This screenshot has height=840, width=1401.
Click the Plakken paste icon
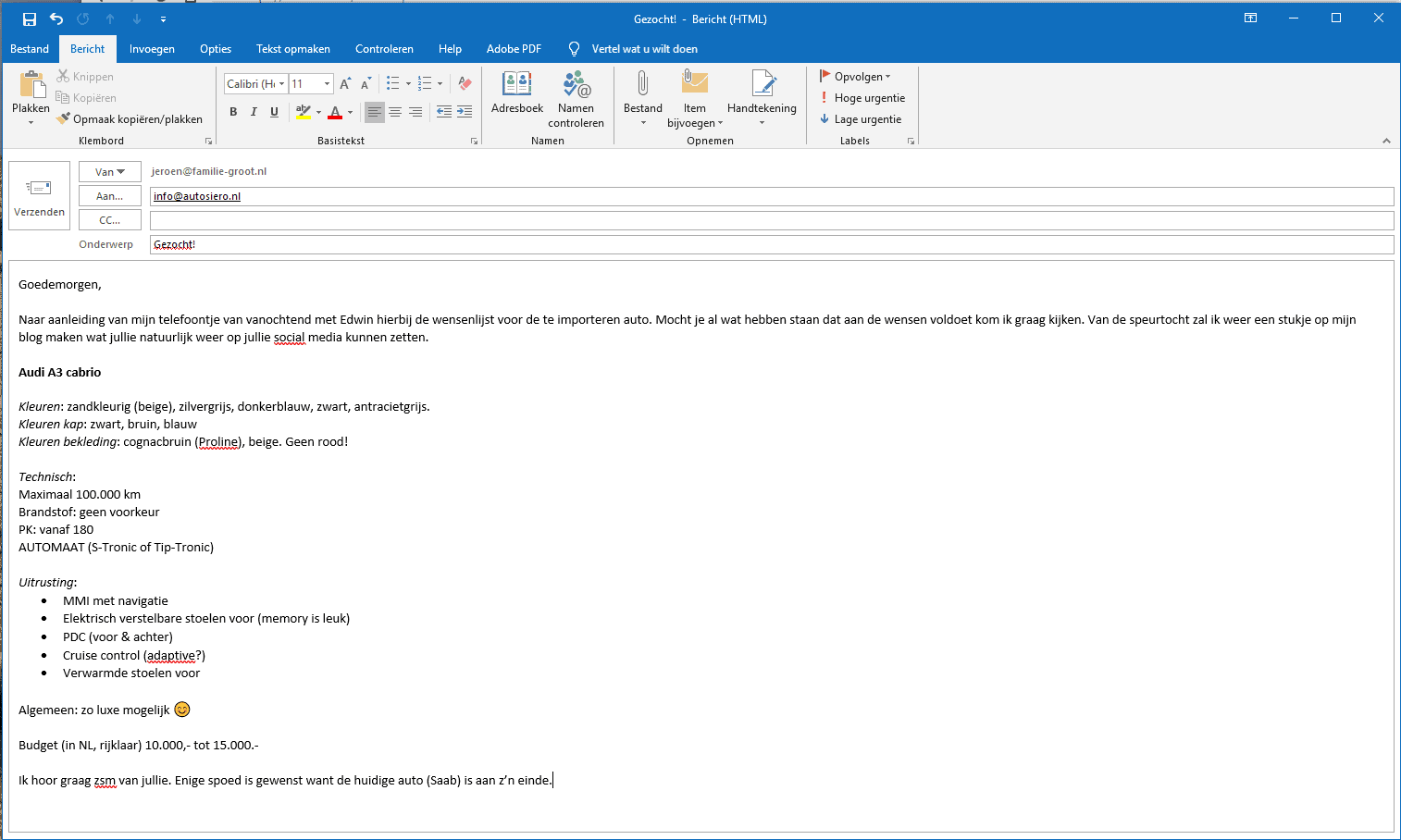click(31, 85)
